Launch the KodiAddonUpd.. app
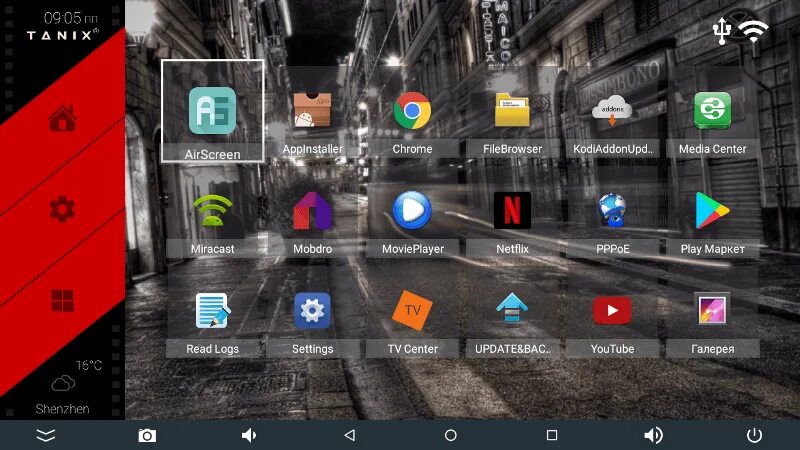The width and height of the screenshot is (800, 450). [612, 110]
